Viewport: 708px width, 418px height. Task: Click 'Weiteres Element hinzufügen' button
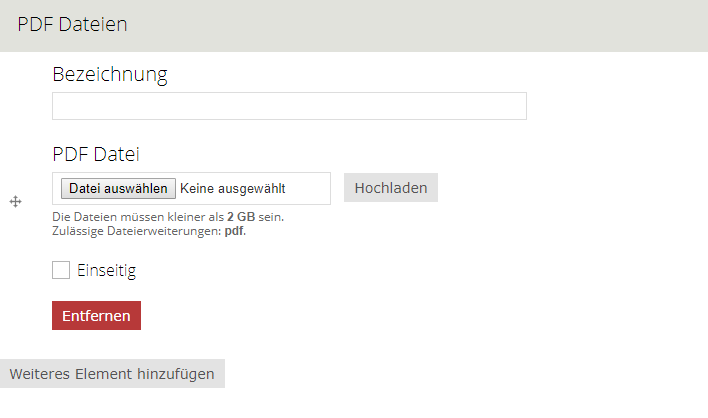tap(112, 374)
